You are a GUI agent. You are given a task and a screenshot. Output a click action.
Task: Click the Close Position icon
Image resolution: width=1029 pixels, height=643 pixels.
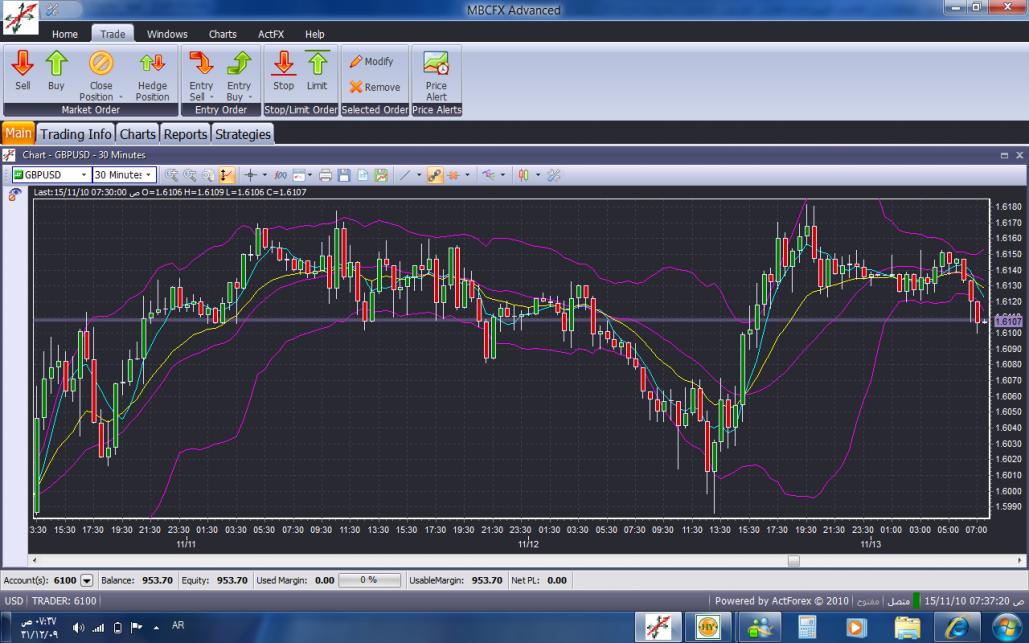101,63
